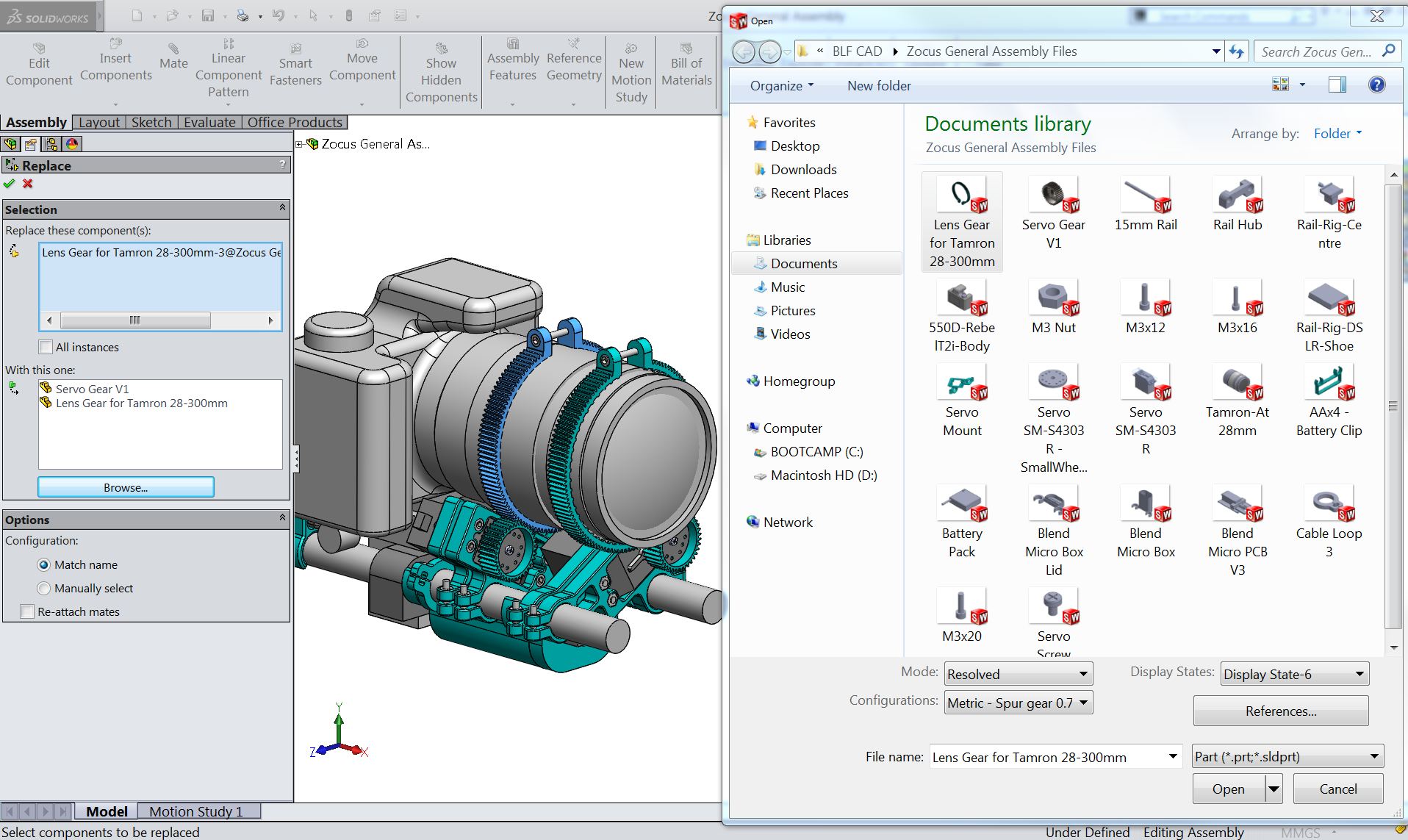The height and width of the screenshot is (840, 1408).
Task: Click the Mate tool icon
Action: 173,49
